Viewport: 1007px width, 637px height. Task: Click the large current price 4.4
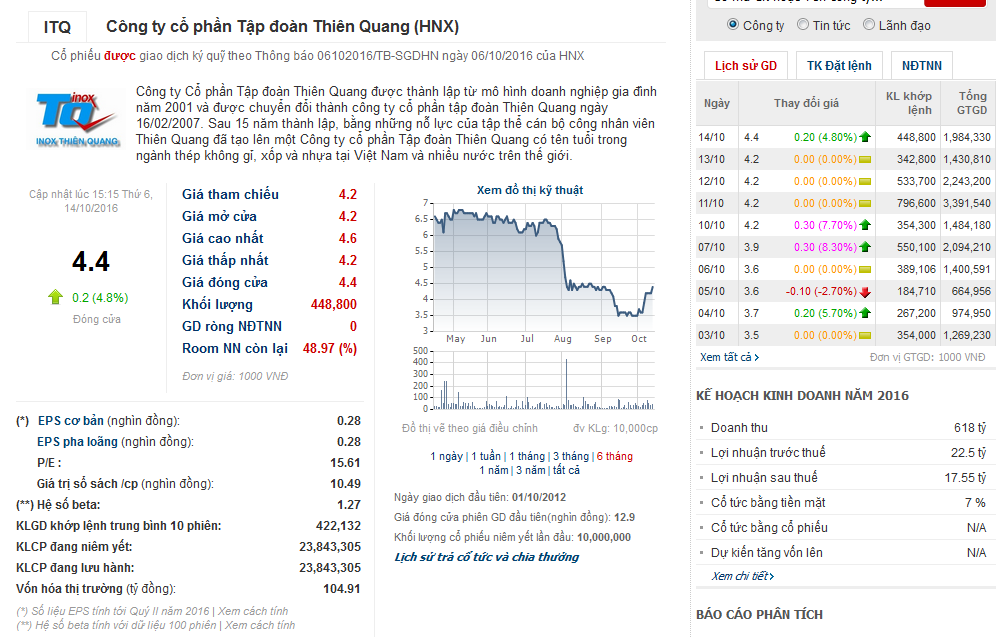[x=91, y=261]
